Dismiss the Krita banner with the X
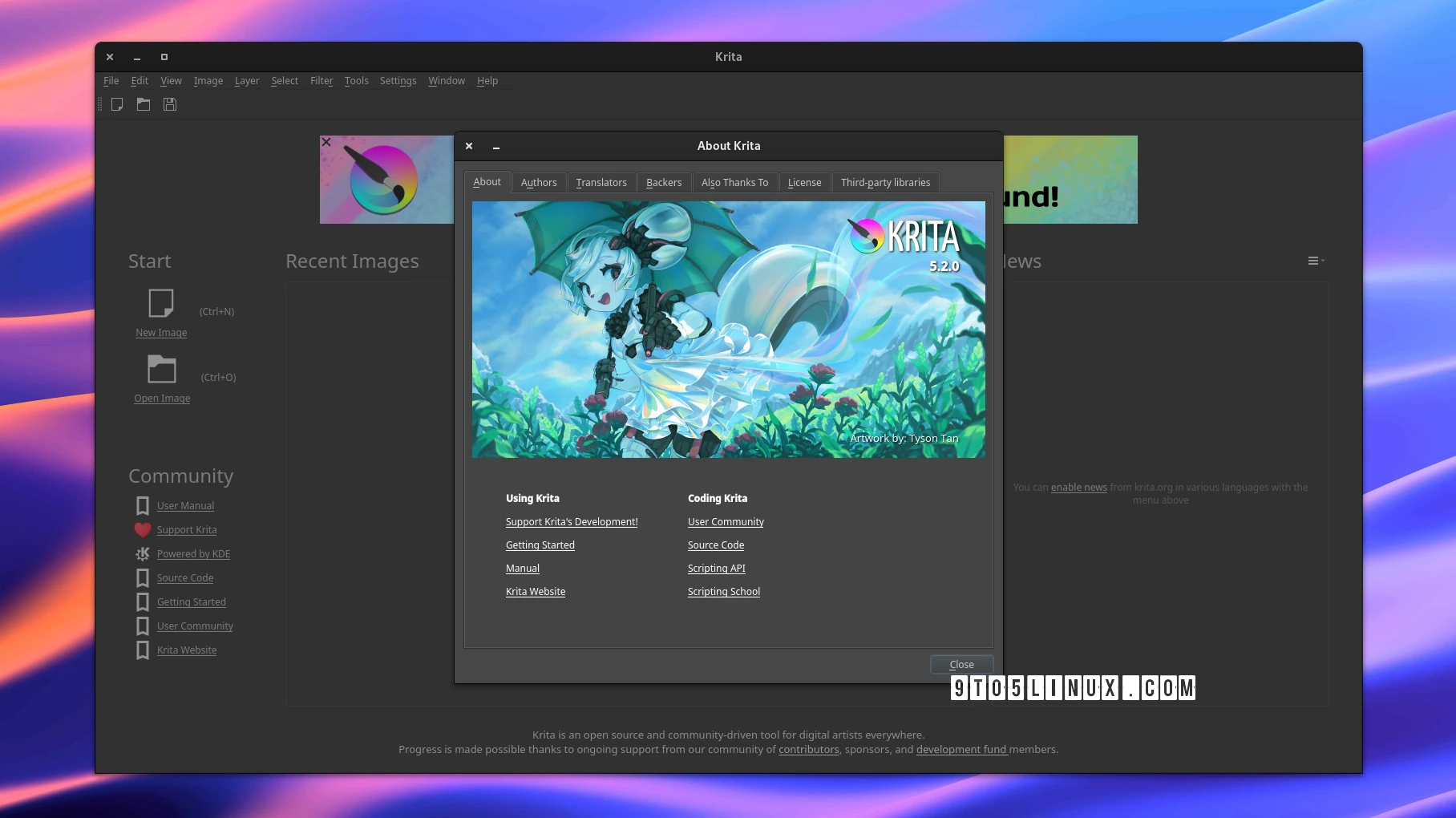Image resolution: width=1456 pixels, height=818 pixels. pos(326,141)
